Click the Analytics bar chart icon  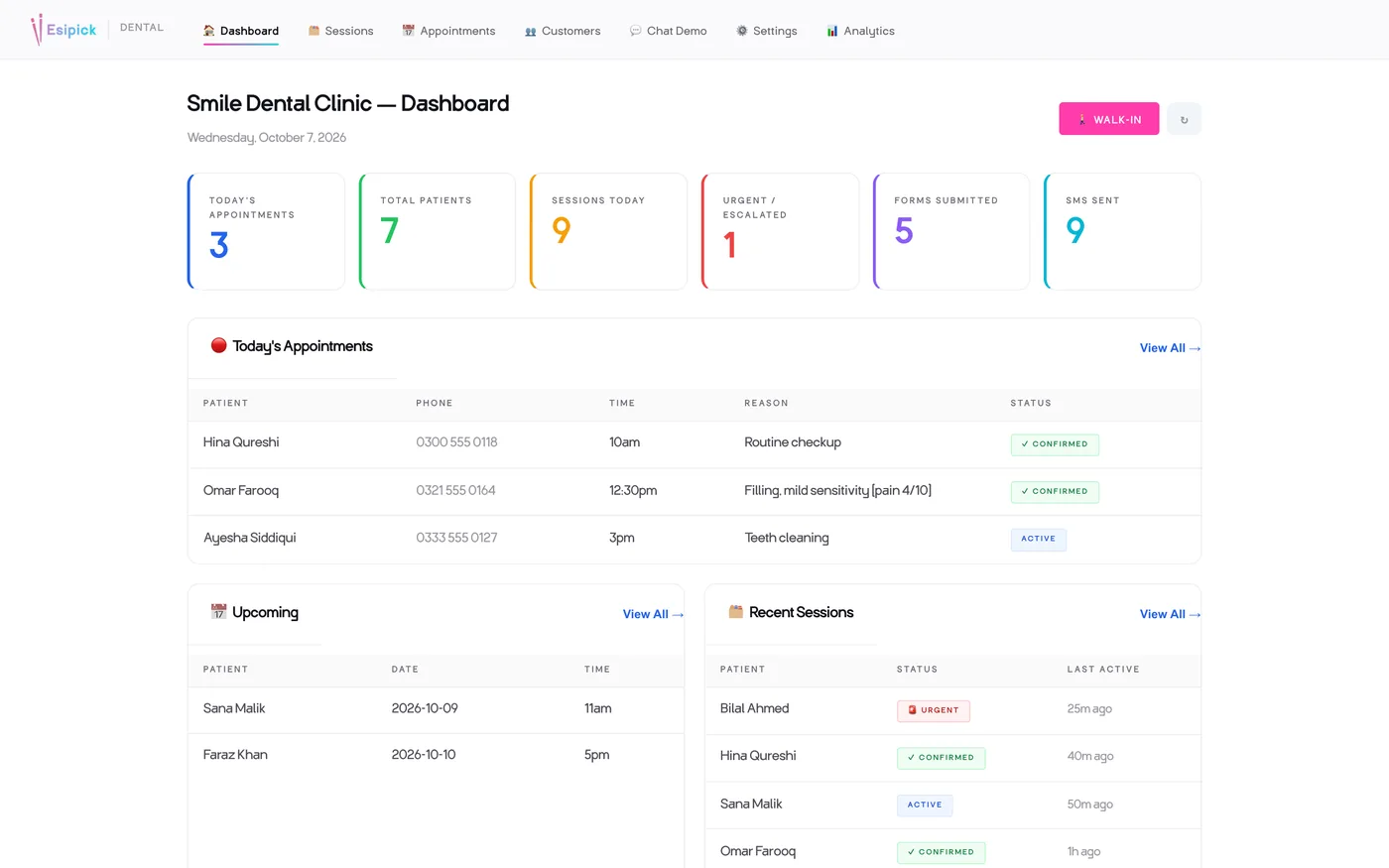click(832, 31)
